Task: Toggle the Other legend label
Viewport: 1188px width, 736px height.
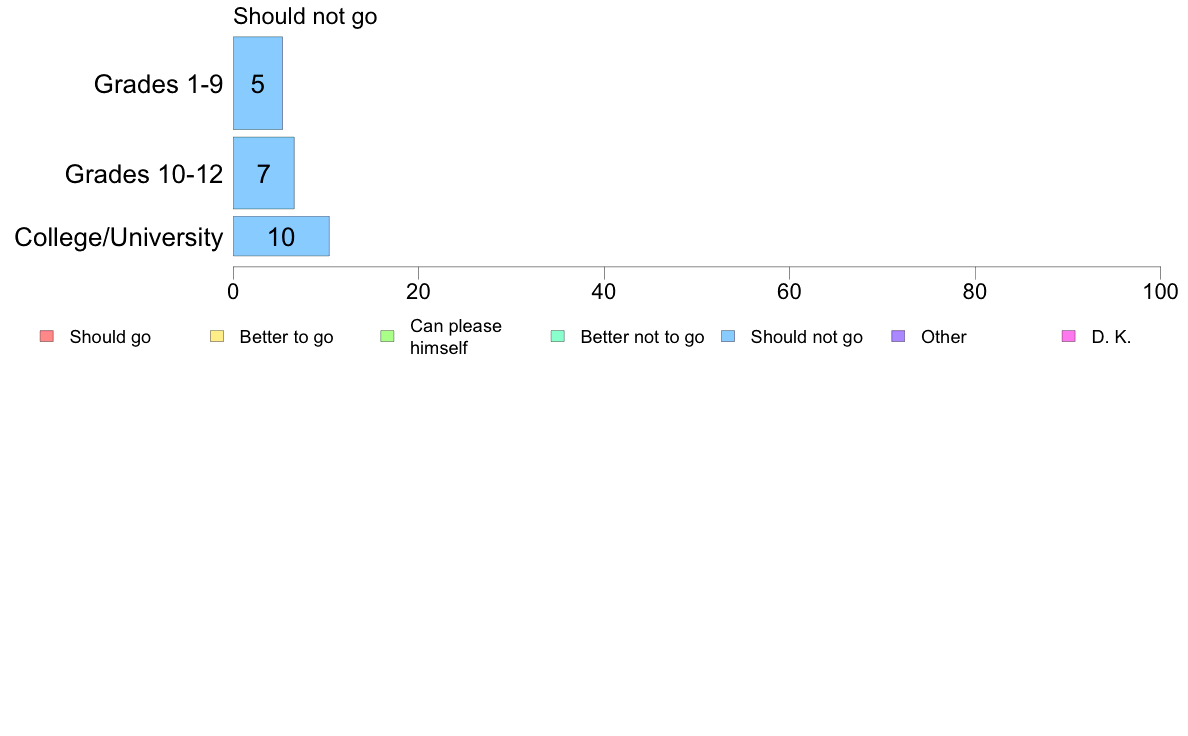Action: [x=943, y=337]
